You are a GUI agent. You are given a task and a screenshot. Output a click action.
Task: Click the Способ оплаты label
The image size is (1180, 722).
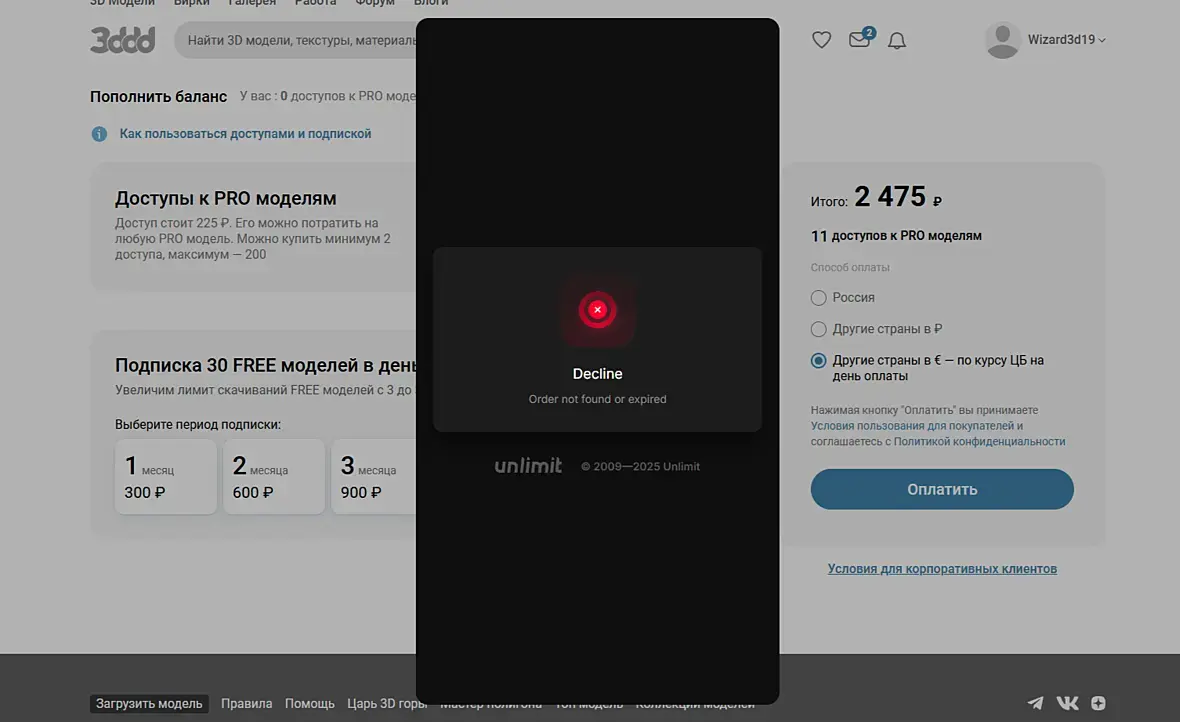[x=850, y=267]
